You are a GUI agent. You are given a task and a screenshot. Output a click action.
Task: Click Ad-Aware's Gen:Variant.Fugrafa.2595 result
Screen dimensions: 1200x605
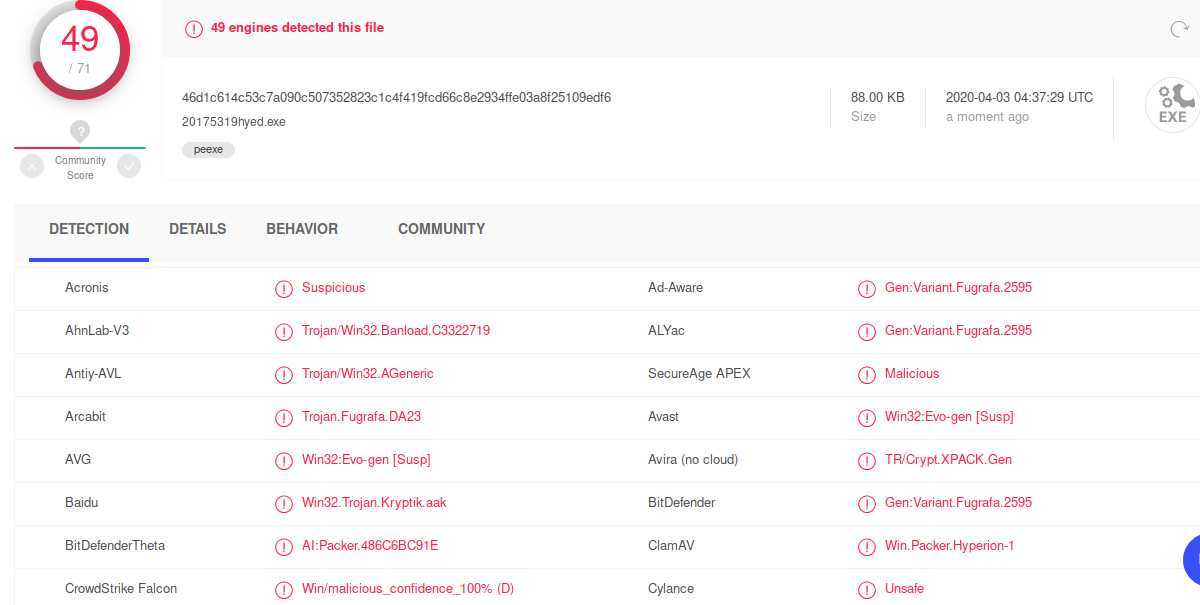pyautogui.click(x=958, y=288)
